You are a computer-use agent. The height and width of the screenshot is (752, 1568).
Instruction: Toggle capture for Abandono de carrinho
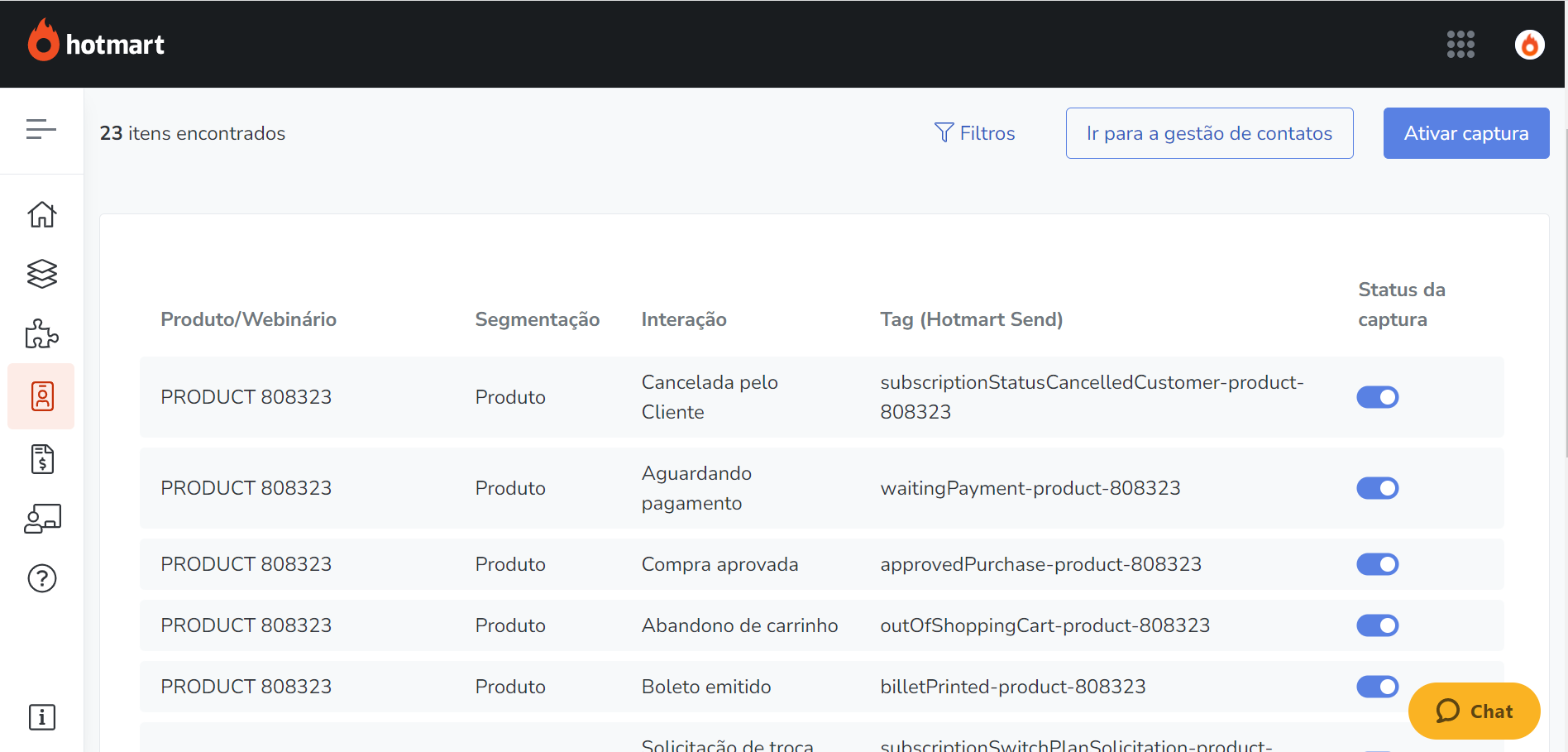1378,625
